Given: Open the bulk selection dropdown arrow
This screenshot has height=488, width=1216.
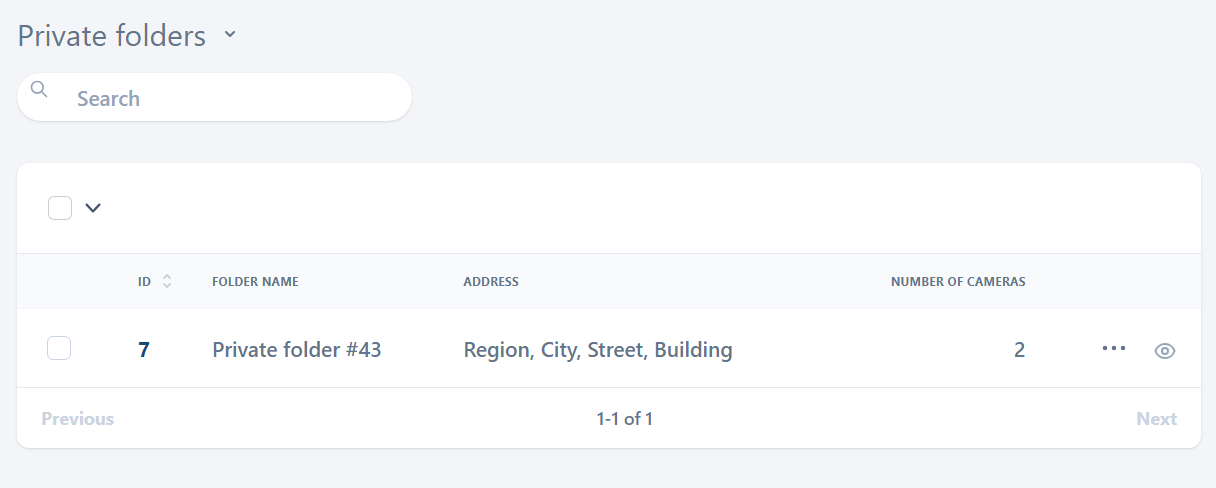Looking at the screenshot, I should [93, 208].
